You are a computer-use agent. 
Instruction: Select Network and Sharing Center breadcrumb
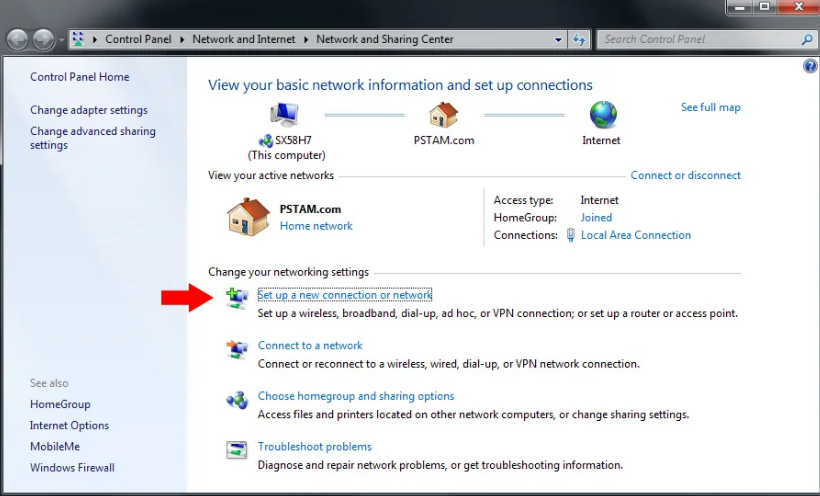[384, 39]
